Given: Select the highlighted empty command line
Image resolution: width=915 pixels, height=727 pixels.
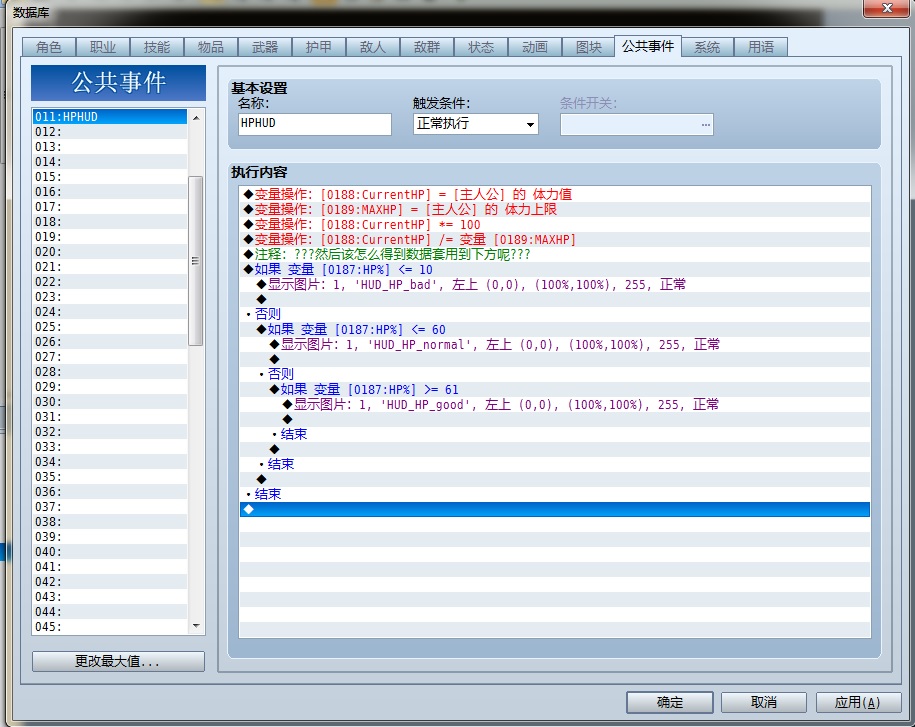Looking at the screenshot, I should tap(555, 509).
